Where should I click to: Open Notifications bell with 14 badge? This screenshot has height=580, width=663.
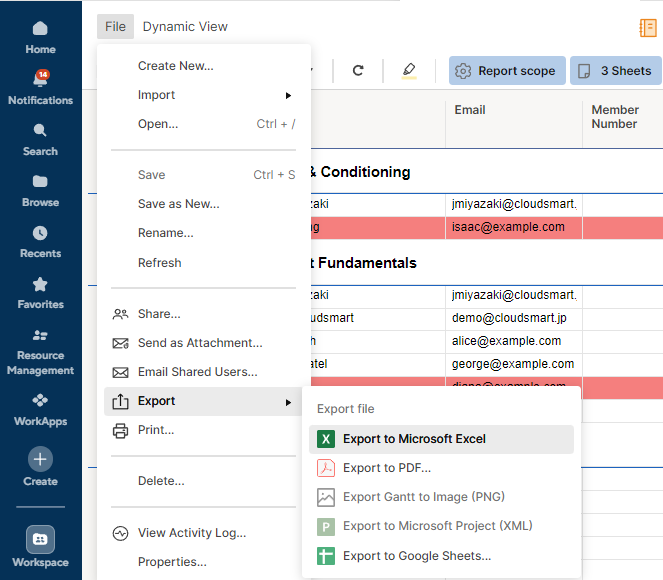coord(41,79)
